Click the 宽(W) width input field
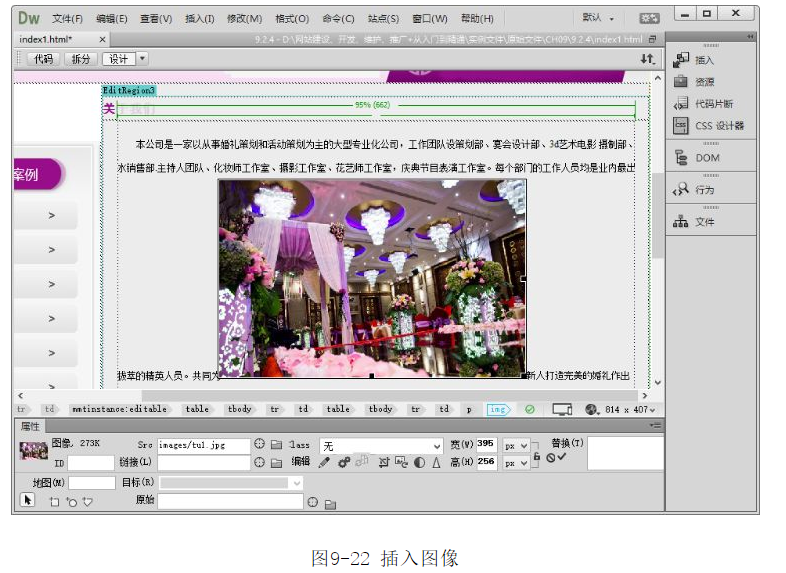 point(486,445)
